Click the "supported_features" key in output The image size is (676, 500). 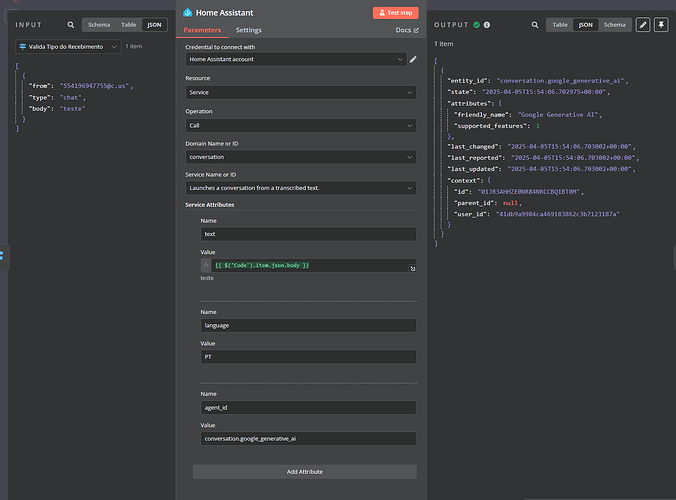[x=491, y=126]
